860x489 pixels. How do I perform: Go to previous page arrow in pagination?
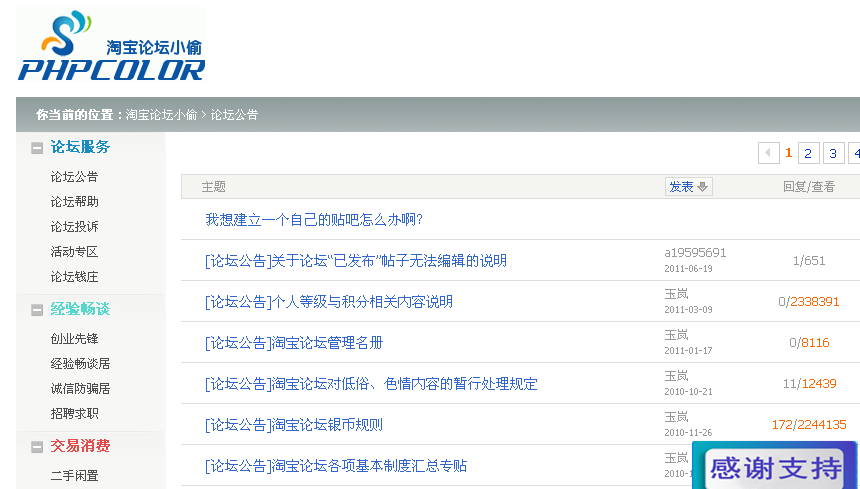tap(768, 153)
